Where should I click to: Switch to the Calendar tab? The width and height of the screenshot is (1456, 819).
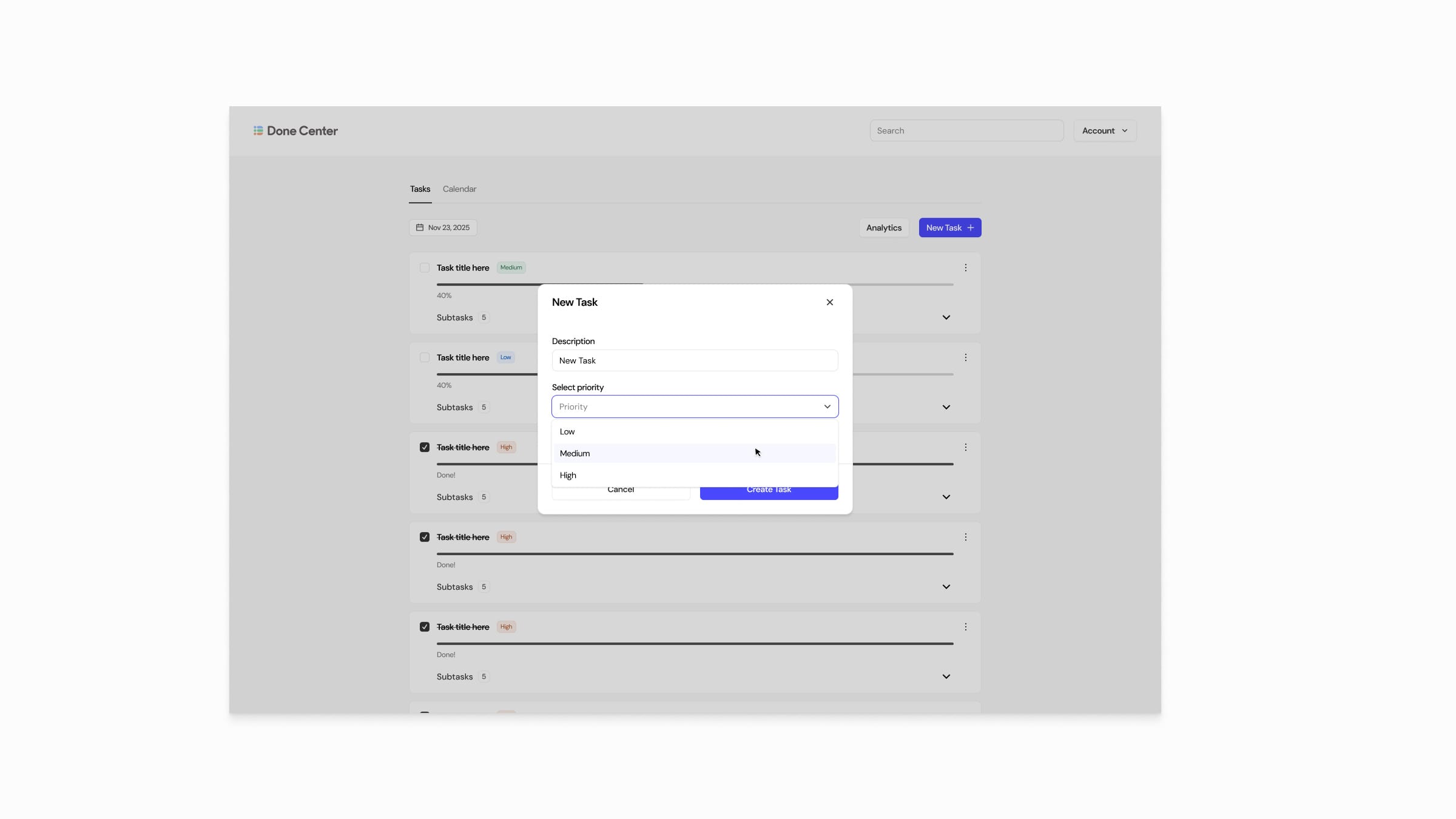459,189
